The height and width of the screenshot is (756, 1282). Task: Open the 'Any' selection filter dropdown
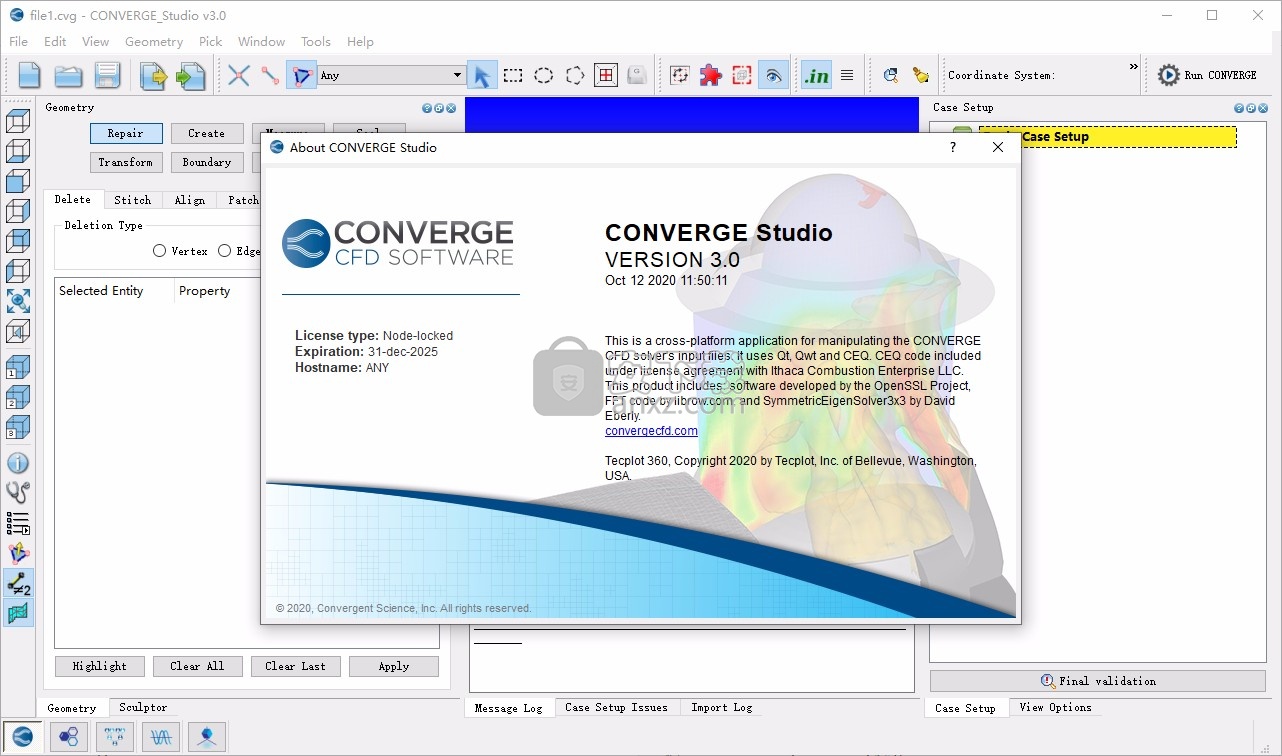[391, 75]
